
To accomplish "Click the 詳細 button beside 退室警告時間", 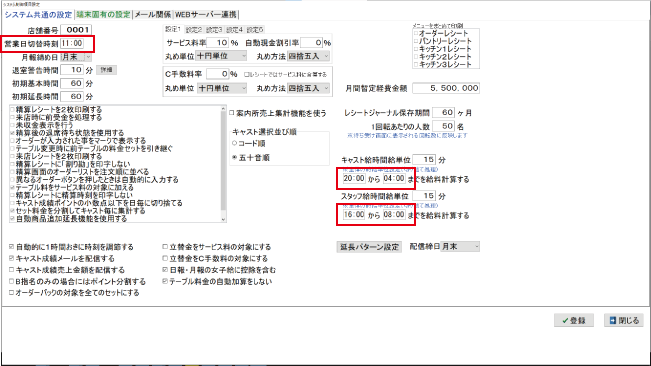I will tap(106, 70).
